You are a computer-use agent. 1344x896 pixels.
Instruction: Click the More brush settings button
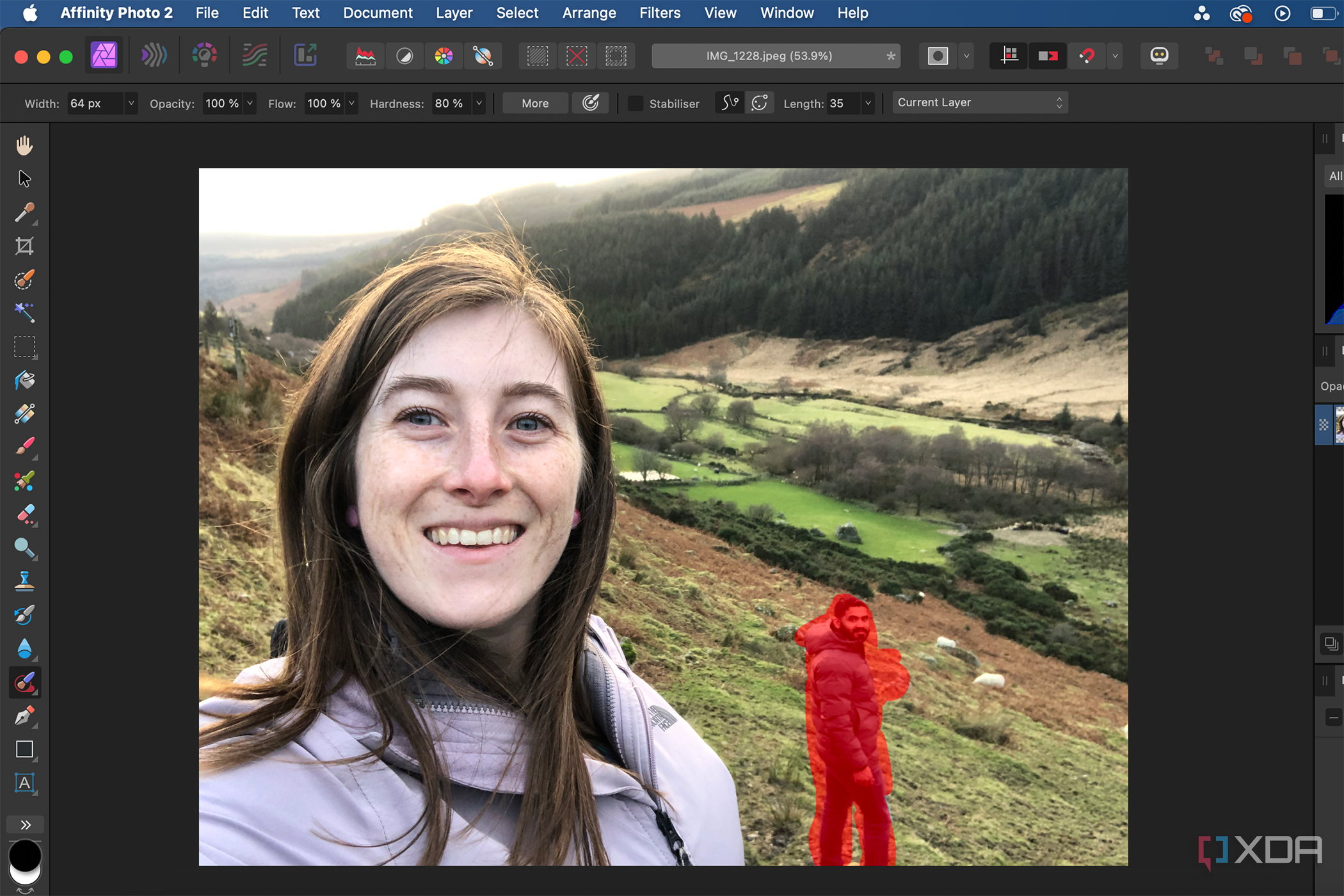[x=535, y=104]
